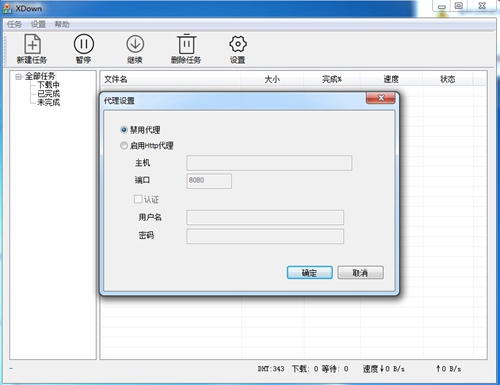
Task: Select the 启用Http代理 radio button
Action: (x=124, y=145)
